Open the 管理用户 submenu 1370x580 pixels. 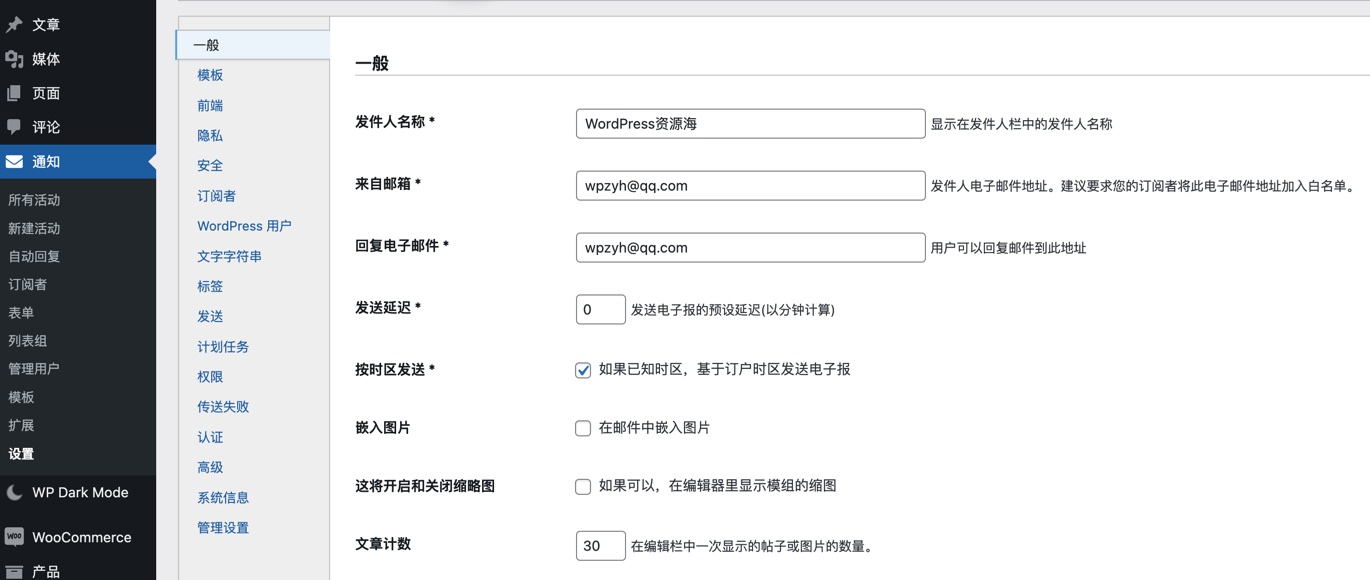pos(34,368)
